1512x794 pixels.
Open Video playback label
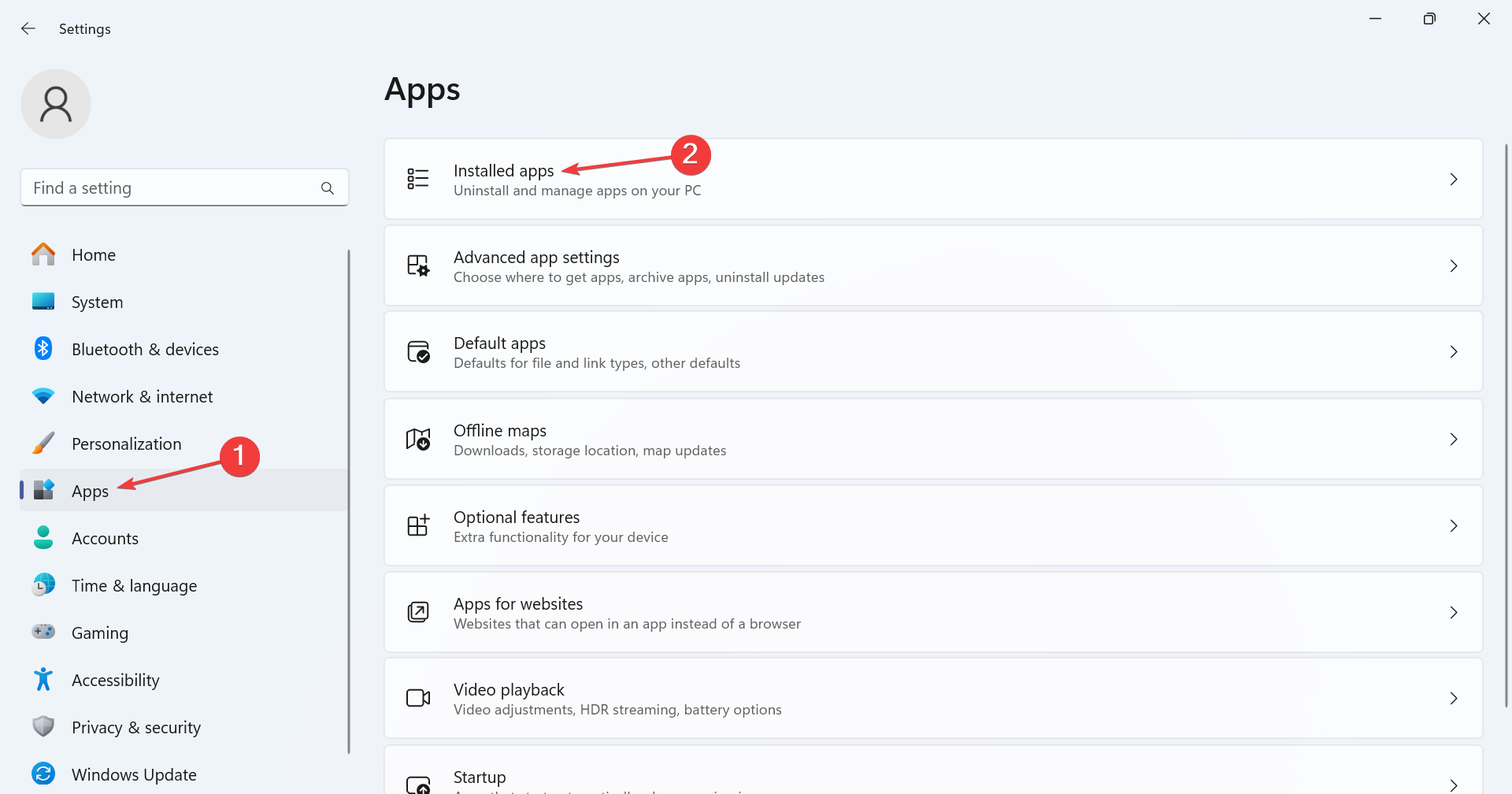[509, 690]
